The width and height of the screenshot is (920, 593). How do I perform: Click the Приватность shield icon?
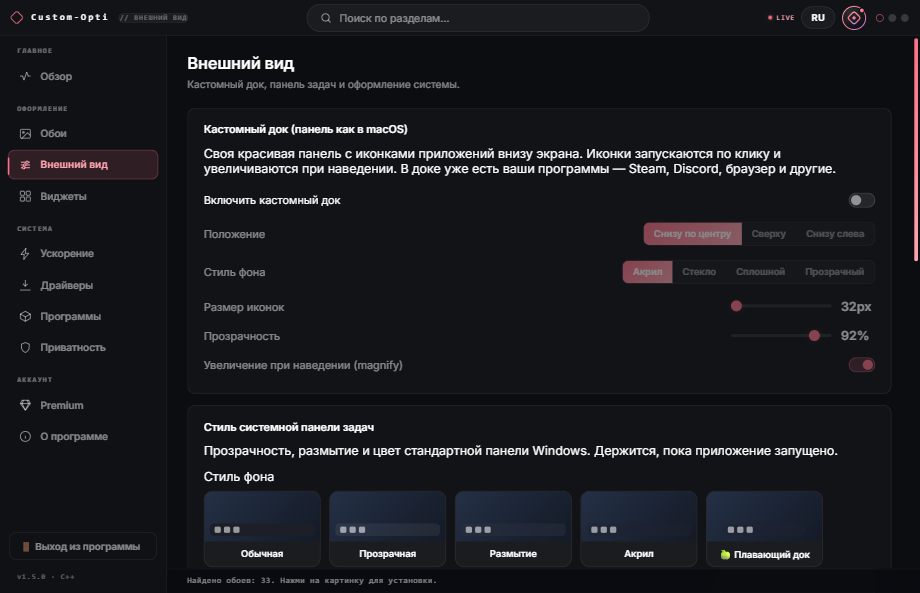click(25, 347)
